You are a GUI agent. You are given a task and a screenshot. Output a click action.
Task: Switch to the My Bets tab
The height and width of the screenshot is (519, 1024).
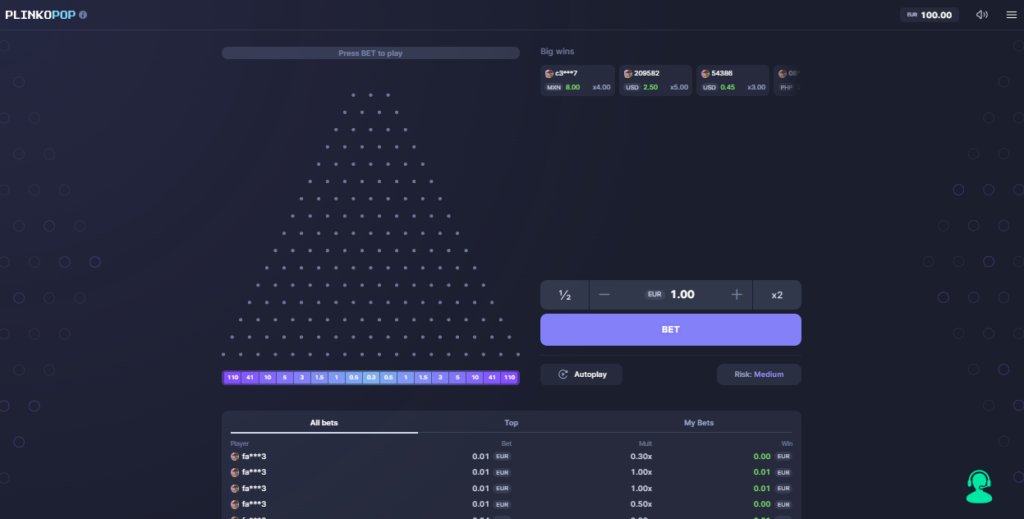699,423
